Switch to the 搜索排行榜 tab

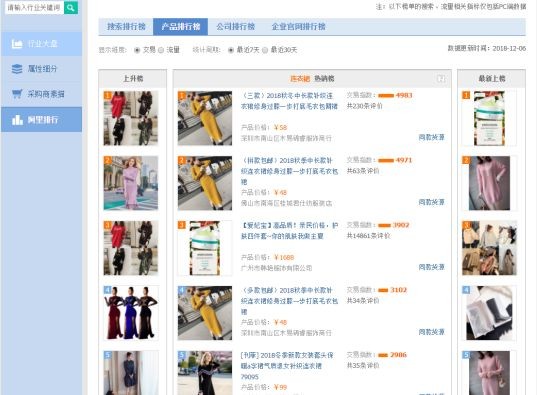(x=126, y=27)
